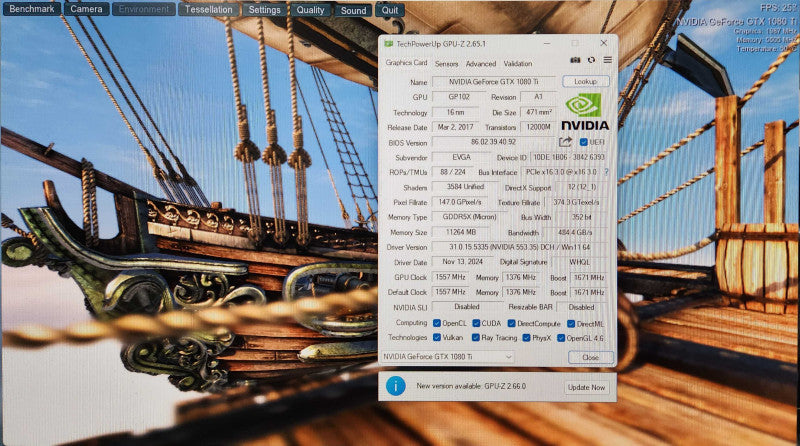800x446 pixels.
Task: Click the Memory Type value GDDR5X (Micron)
Action: coord(470,217)
